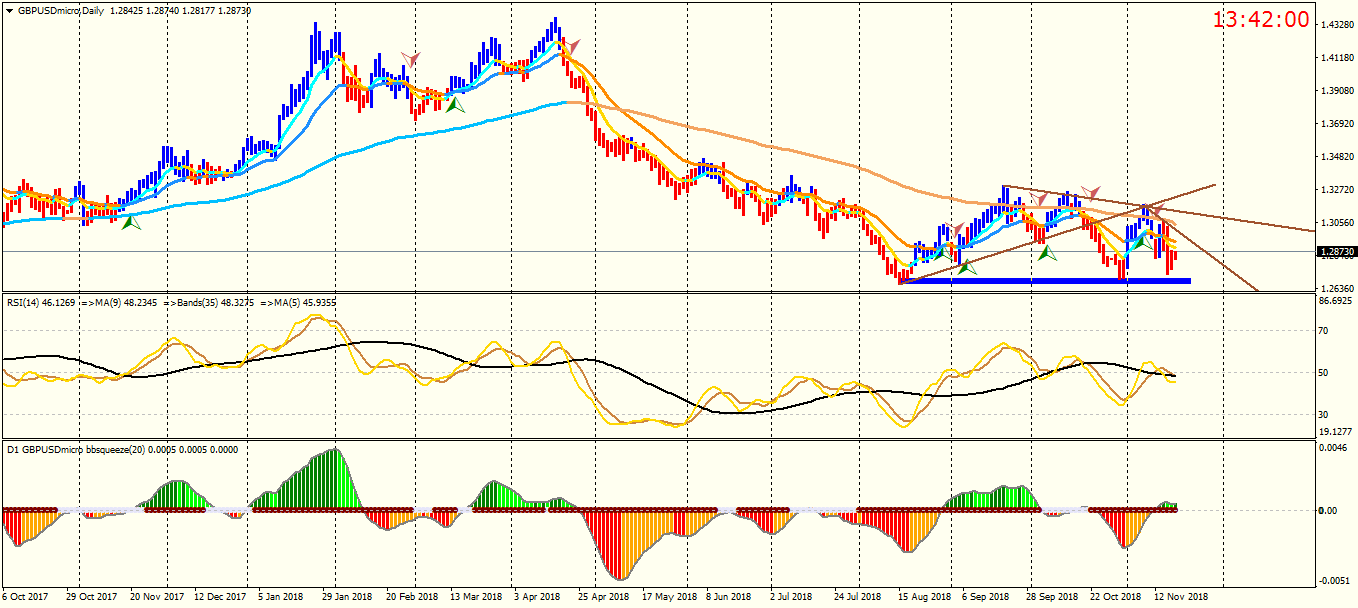
Task: Click the 29 Jan 2018 date label
Action: point(348,597)
